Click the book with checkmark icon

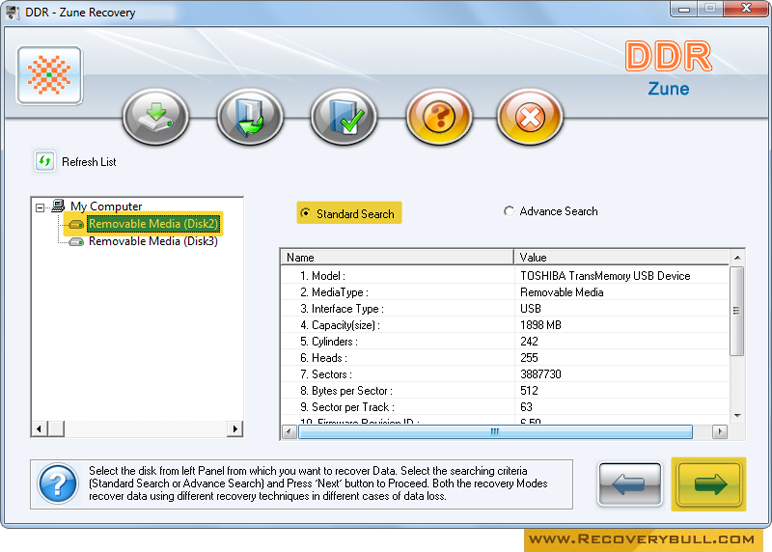(344, 117)
